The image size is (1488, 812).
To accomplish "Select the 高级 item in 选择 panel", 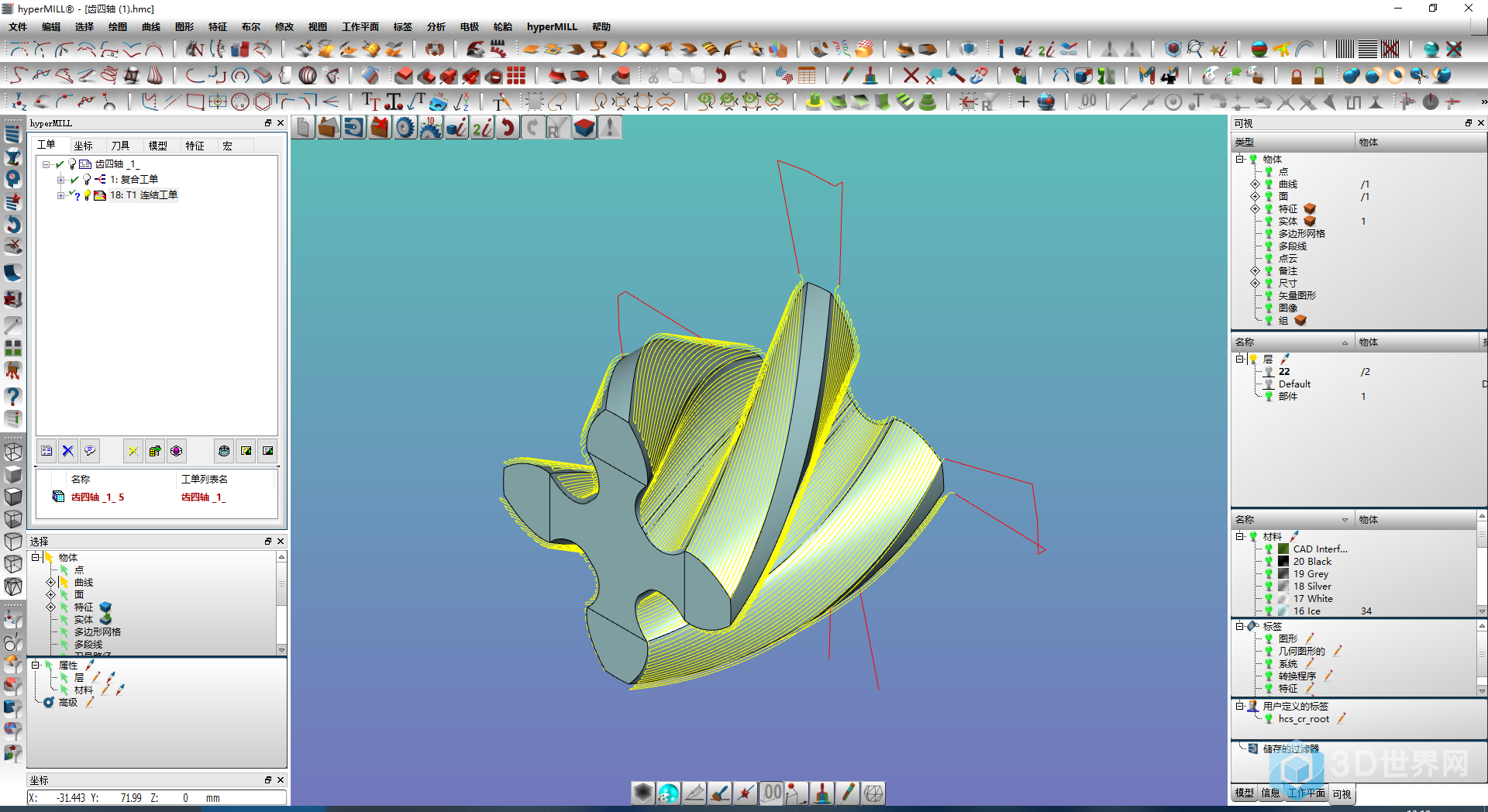I will click(68, 702).
